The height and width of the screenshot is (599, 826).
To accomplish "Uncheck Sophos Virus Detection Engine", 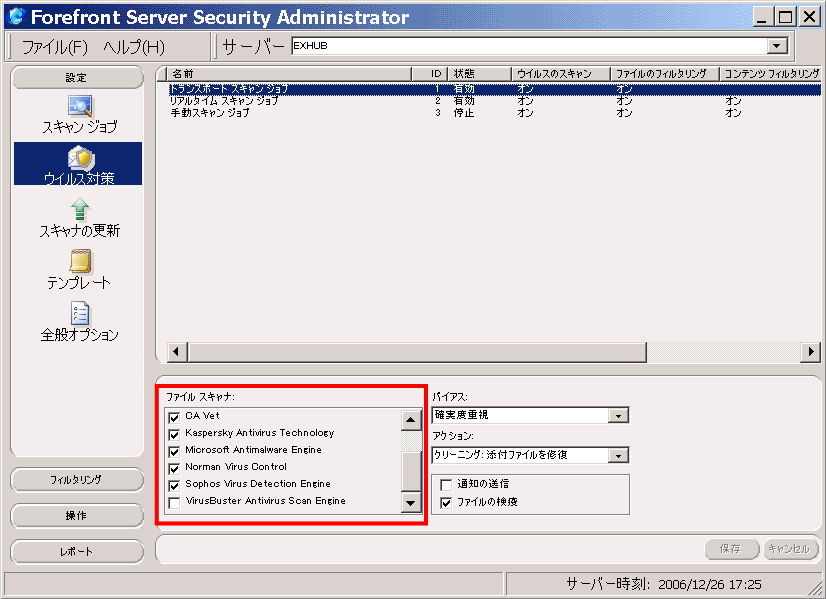I will [x=174, y=485].
